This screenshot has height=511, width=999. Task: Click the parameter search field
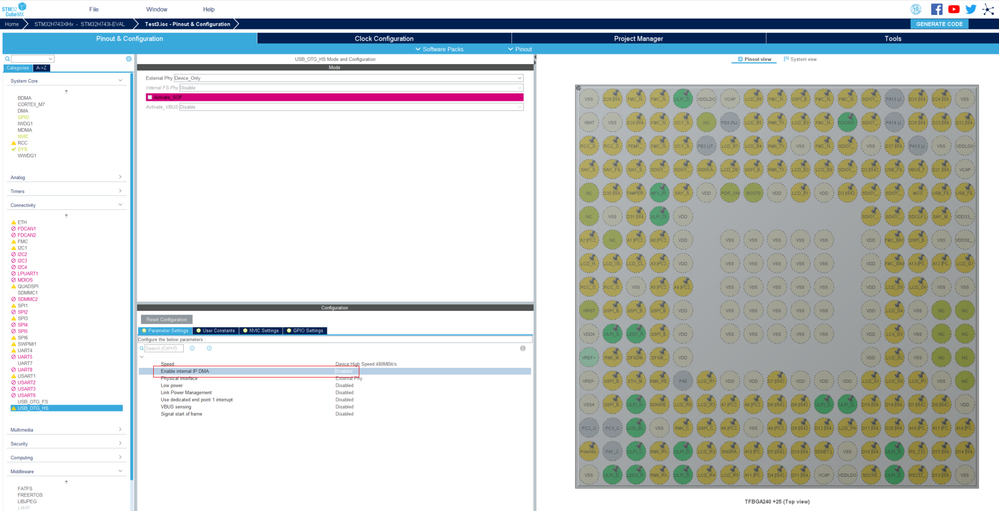coord(164,348)
